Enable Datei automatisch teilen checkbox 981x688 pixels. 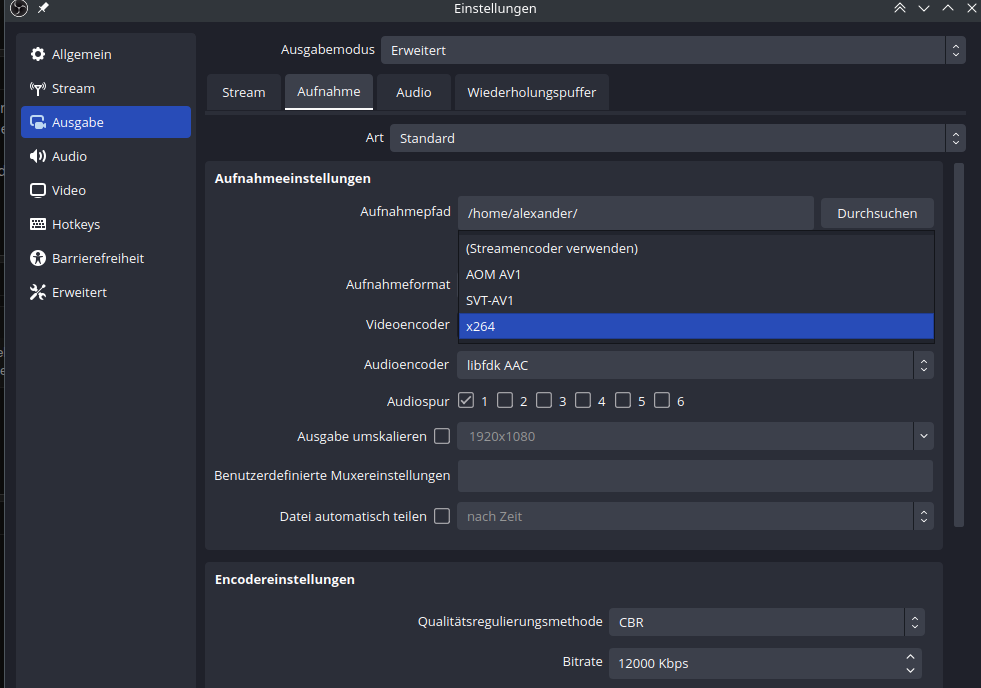442,516
